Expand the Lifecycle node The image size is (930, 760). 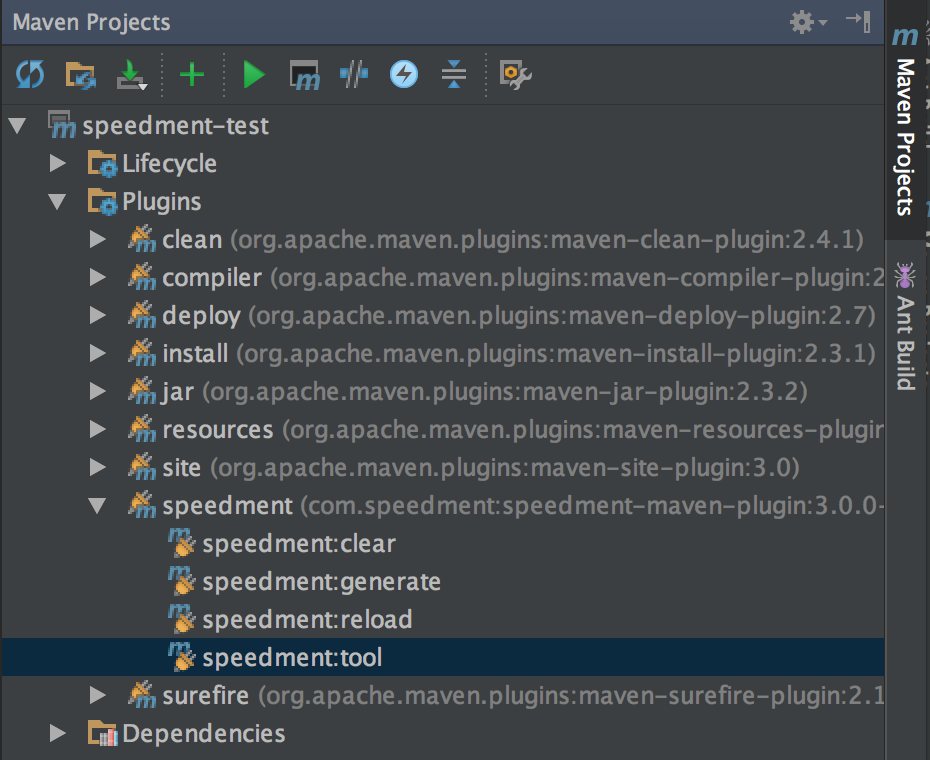coord(58,163)
